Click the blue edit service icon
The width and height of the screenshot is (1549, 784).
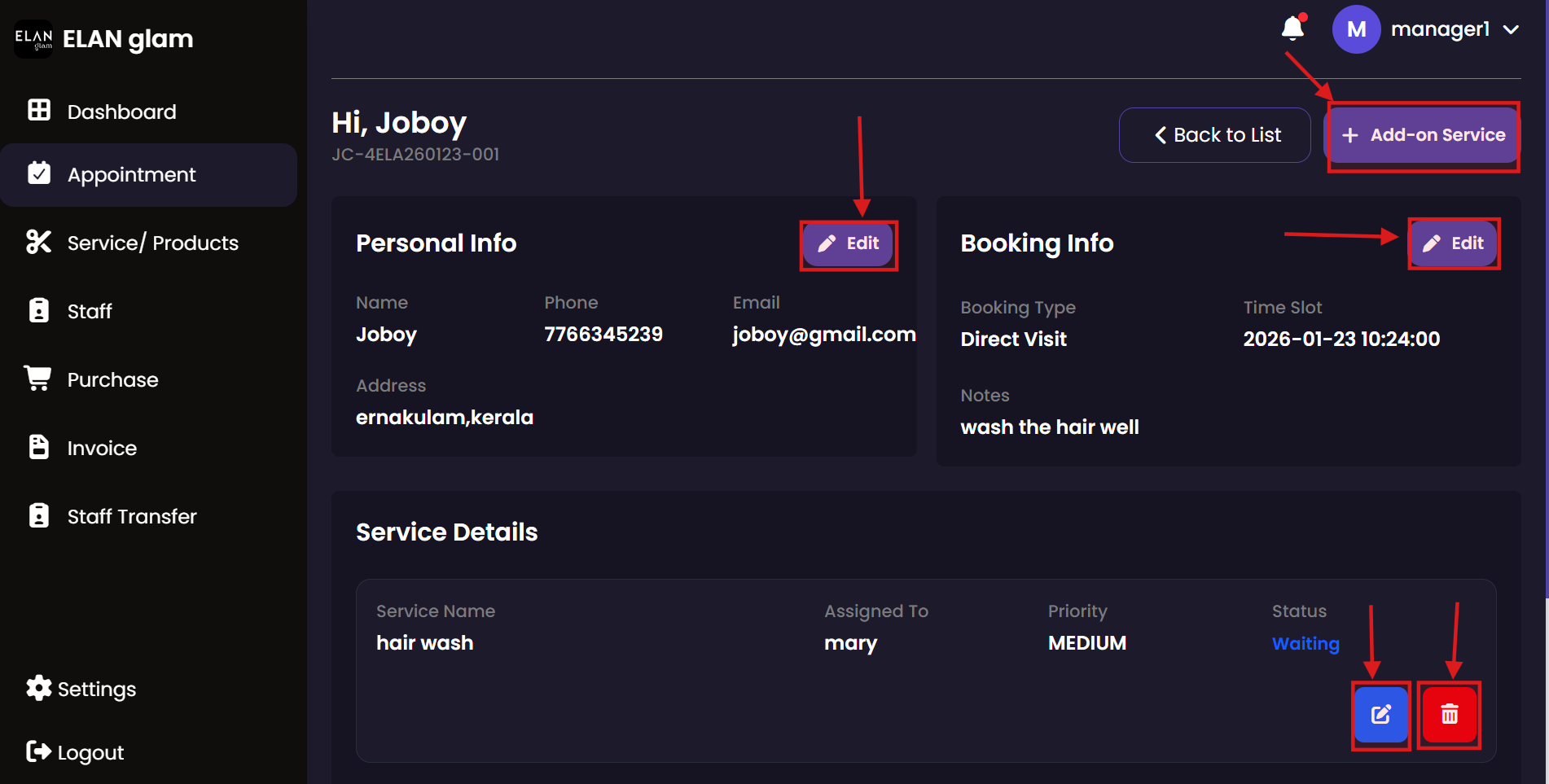pos(1380,715)
